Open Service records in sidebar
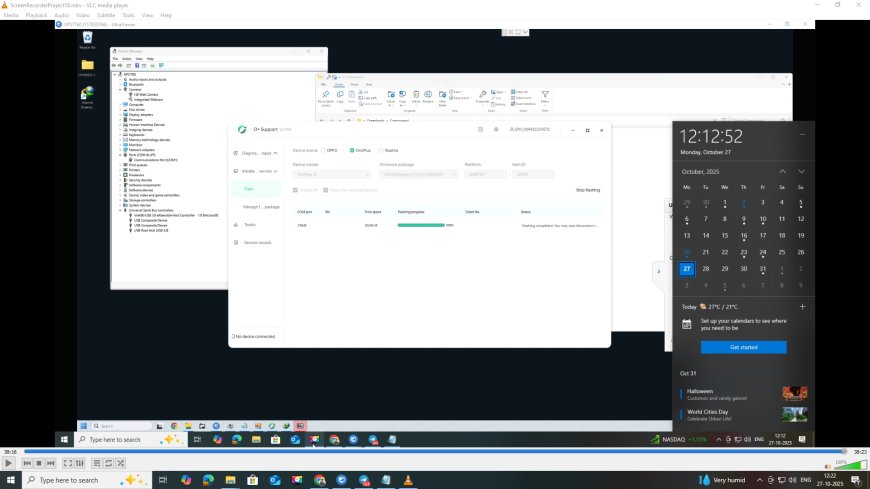870x489 pixels. pyautogui.click(x=252, y=243)
